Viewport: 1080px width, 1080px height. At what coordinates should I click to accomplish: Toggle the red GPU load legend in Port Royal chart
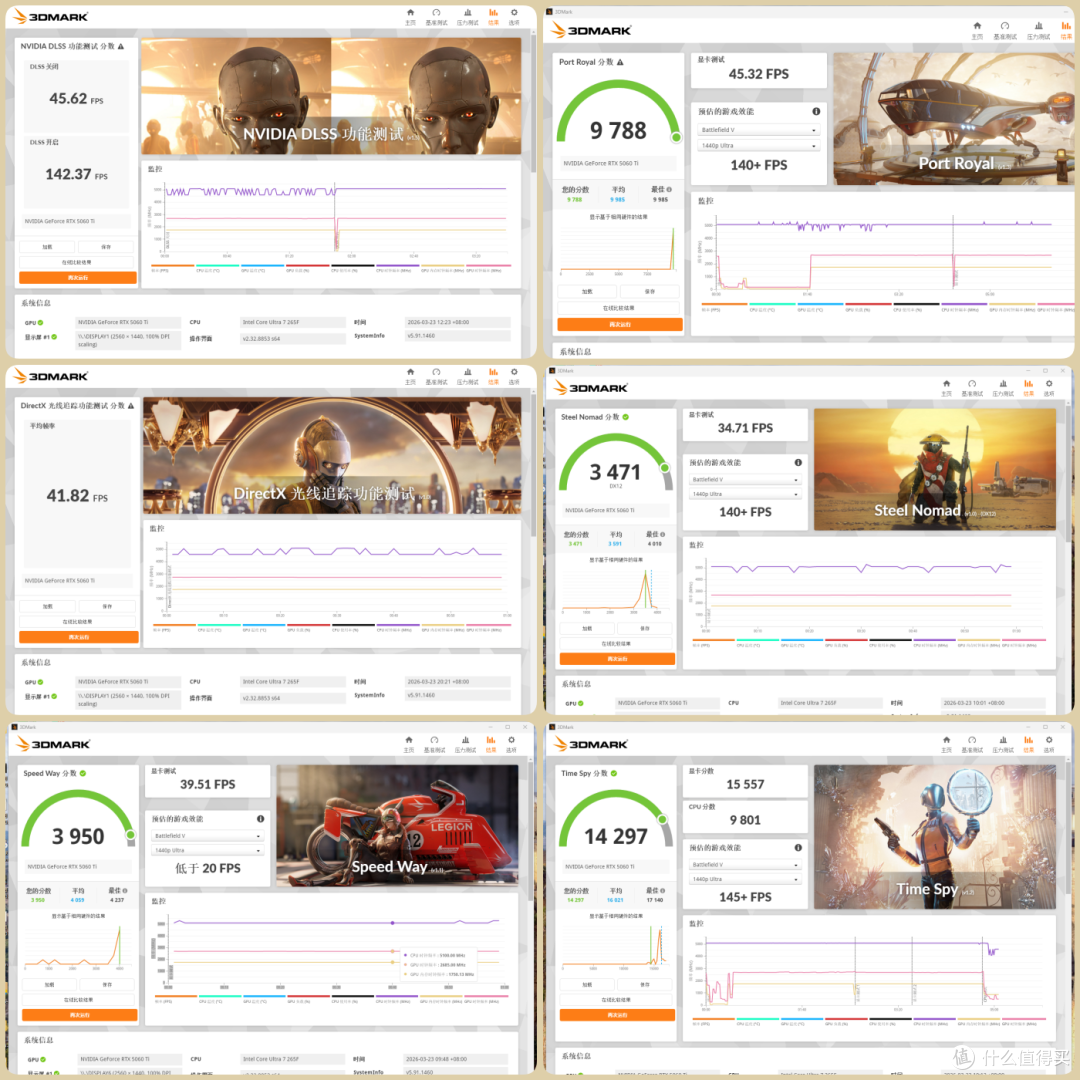click(x=869, y=307)
